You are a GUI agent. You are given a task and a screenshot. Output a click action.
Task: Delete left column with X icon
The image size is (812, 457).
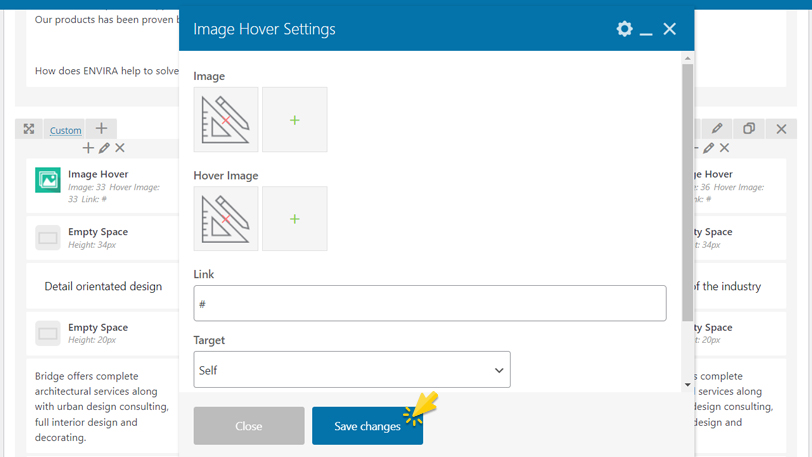[120, 148]
